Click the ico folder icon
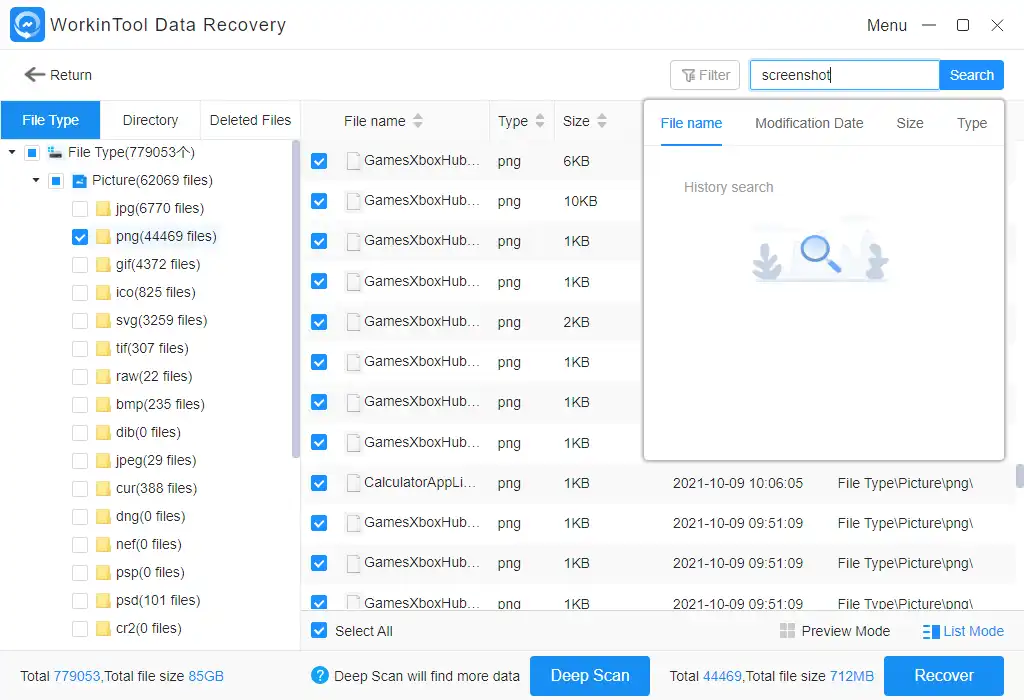 click(103, 293)
